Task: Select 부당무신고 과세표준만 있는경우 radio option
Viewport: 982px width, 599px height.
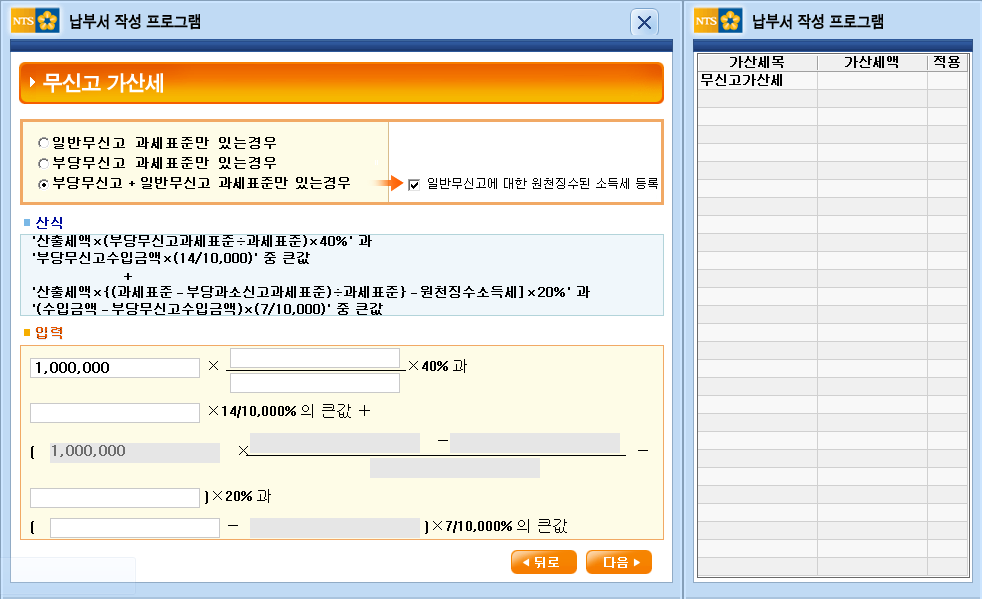Action: point(43,163)
